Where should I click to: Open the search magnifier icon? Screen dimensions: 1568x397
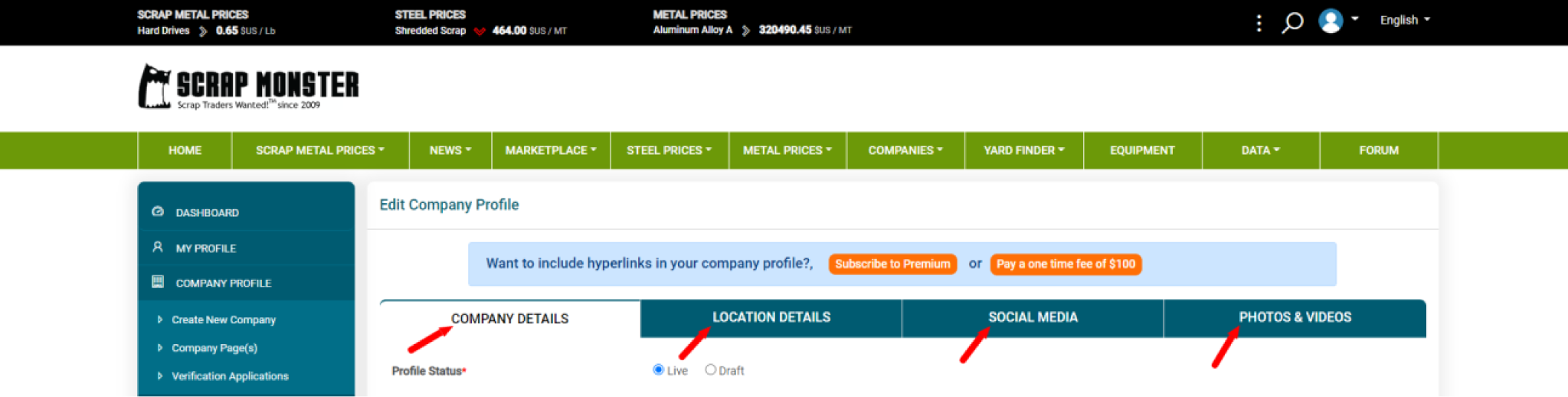[x=1292, y=22]
